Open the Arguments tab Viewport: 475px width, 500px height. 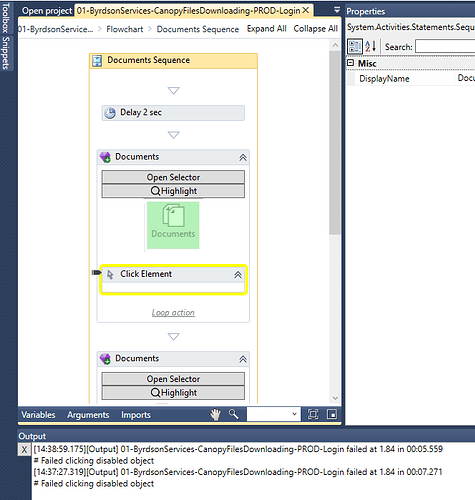(88, 415)
